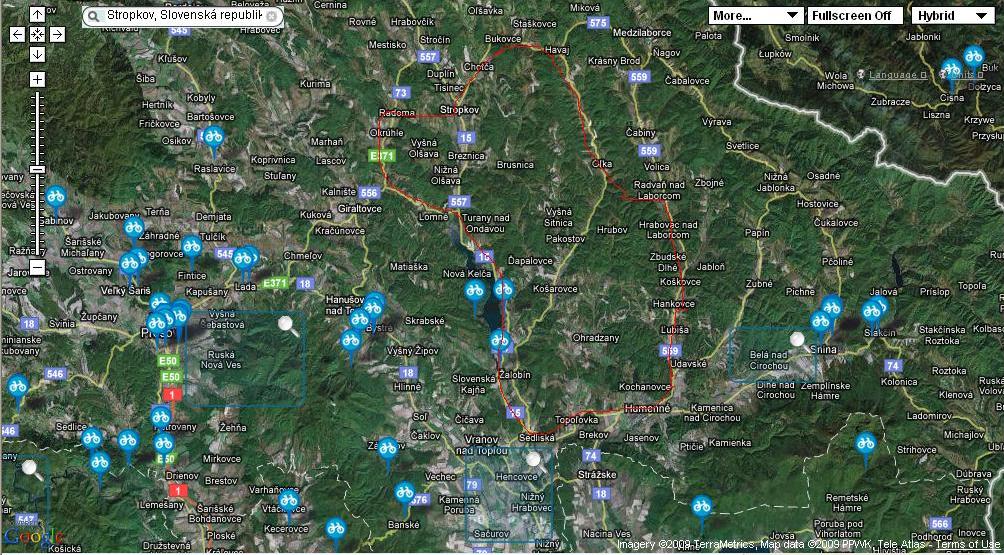This screenshot has height=555, width=1004.
Task: Zoom in with the plus button
Action: (37, 79)
